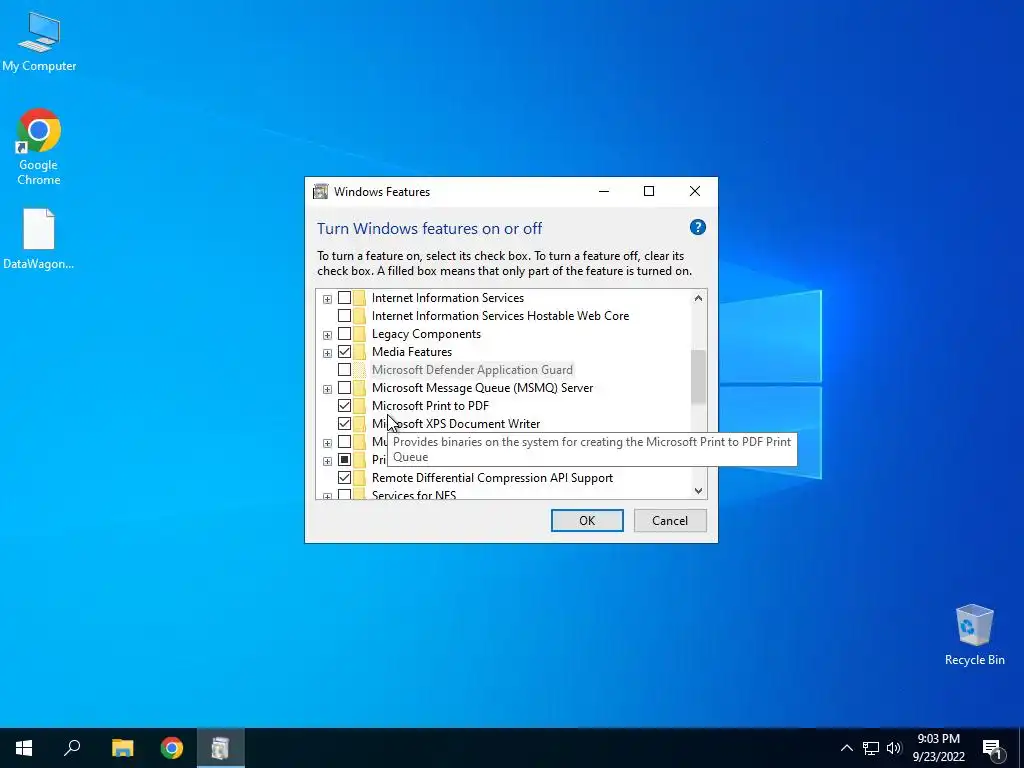Expand the Services for NFS node
The image size is (1024, 768).
click(x=327, y=496)
